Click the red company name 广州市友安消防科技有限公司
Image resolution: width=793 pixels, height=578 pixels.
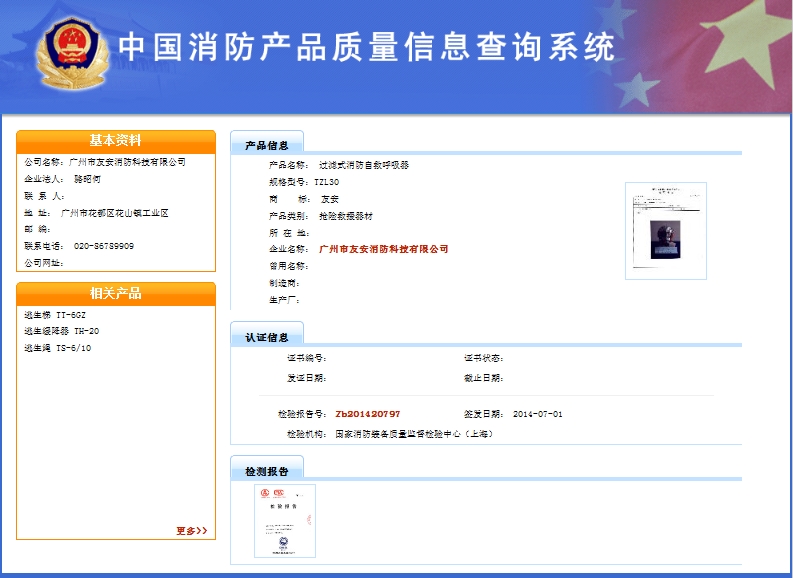coord(383,249)
